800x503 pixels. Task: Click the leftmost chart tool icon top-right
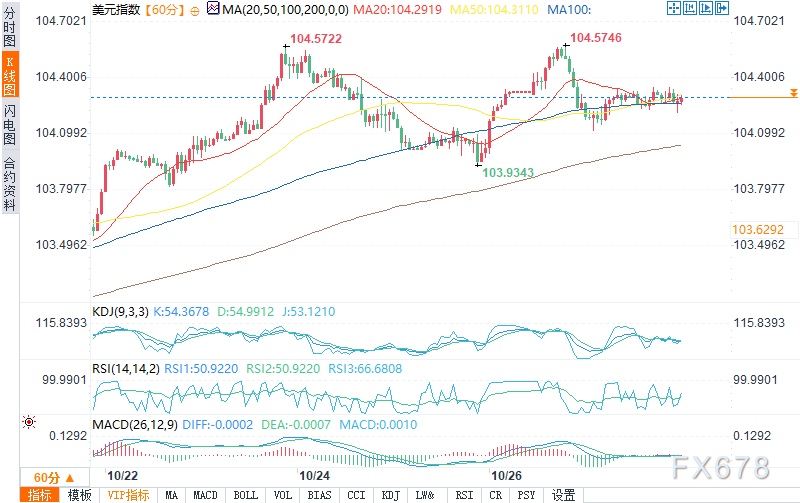672,9
